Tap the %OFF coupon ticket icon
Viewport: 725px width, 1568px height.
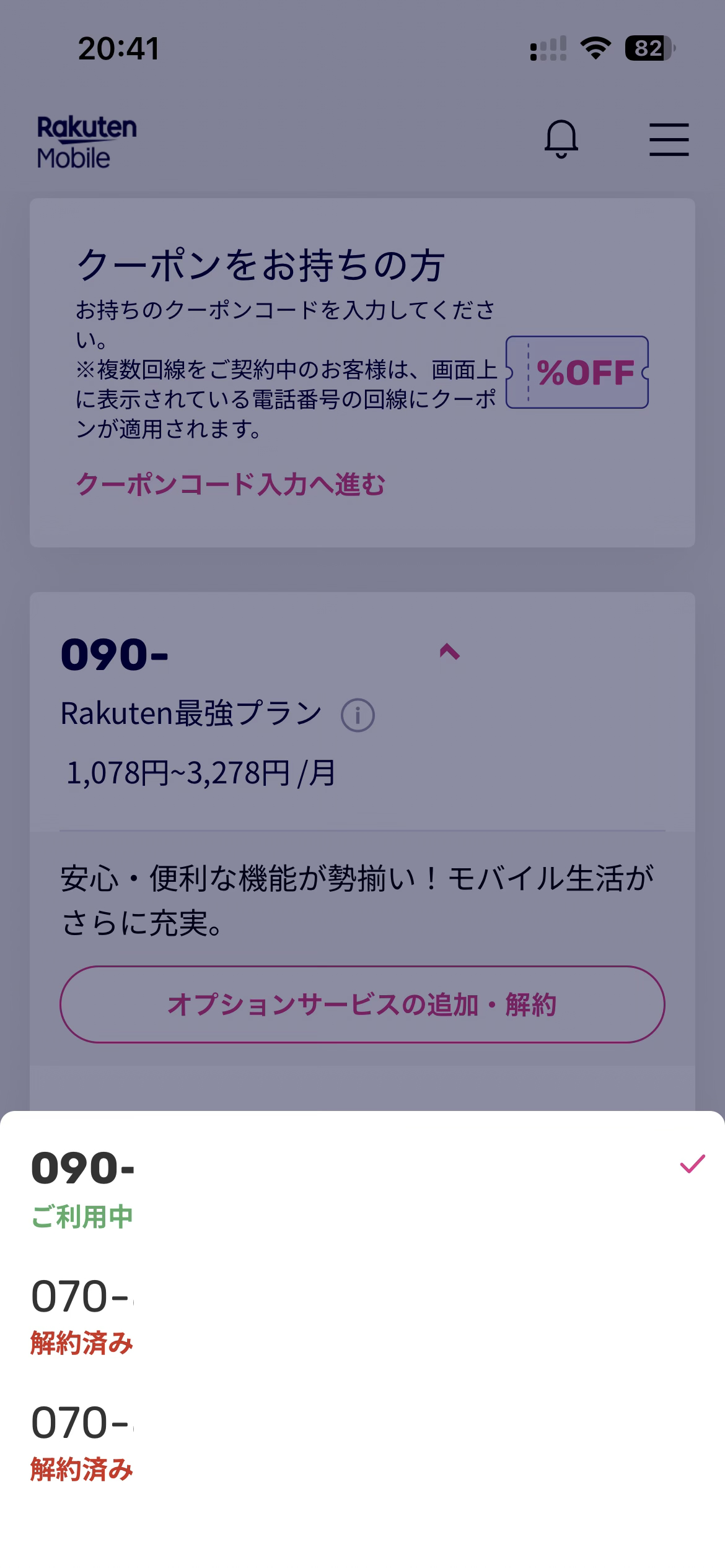578,372
